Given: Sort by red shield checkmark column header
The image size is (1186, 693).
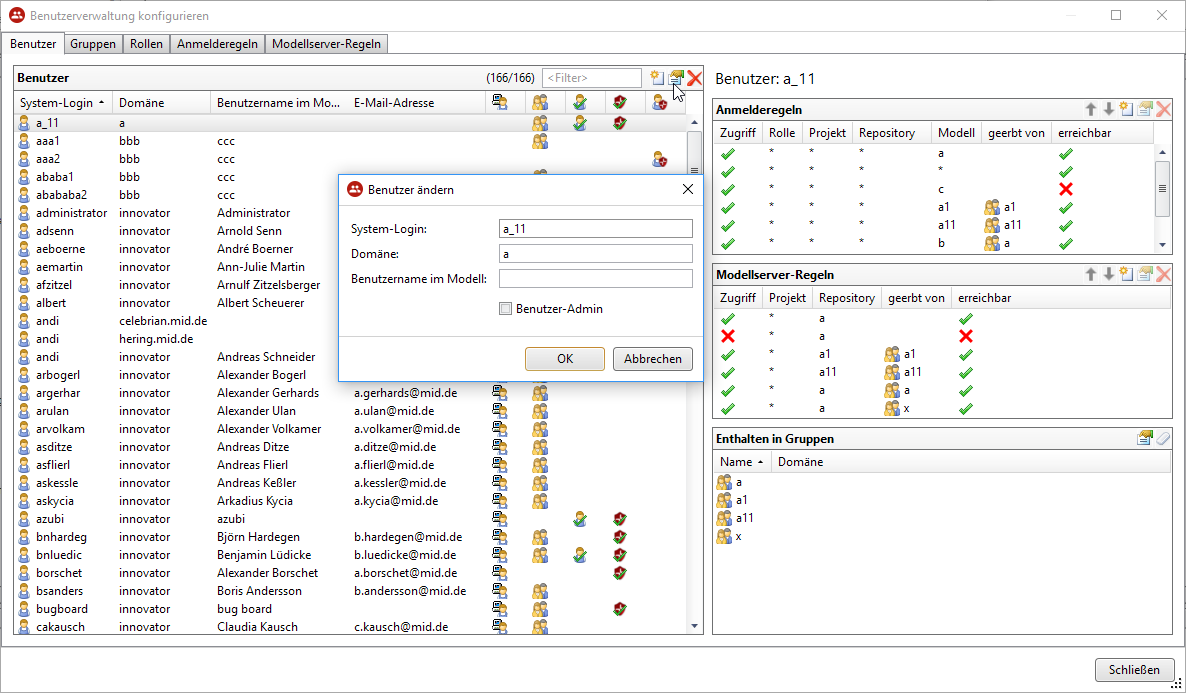Looking at the screenshot, I should pos(619,102).
